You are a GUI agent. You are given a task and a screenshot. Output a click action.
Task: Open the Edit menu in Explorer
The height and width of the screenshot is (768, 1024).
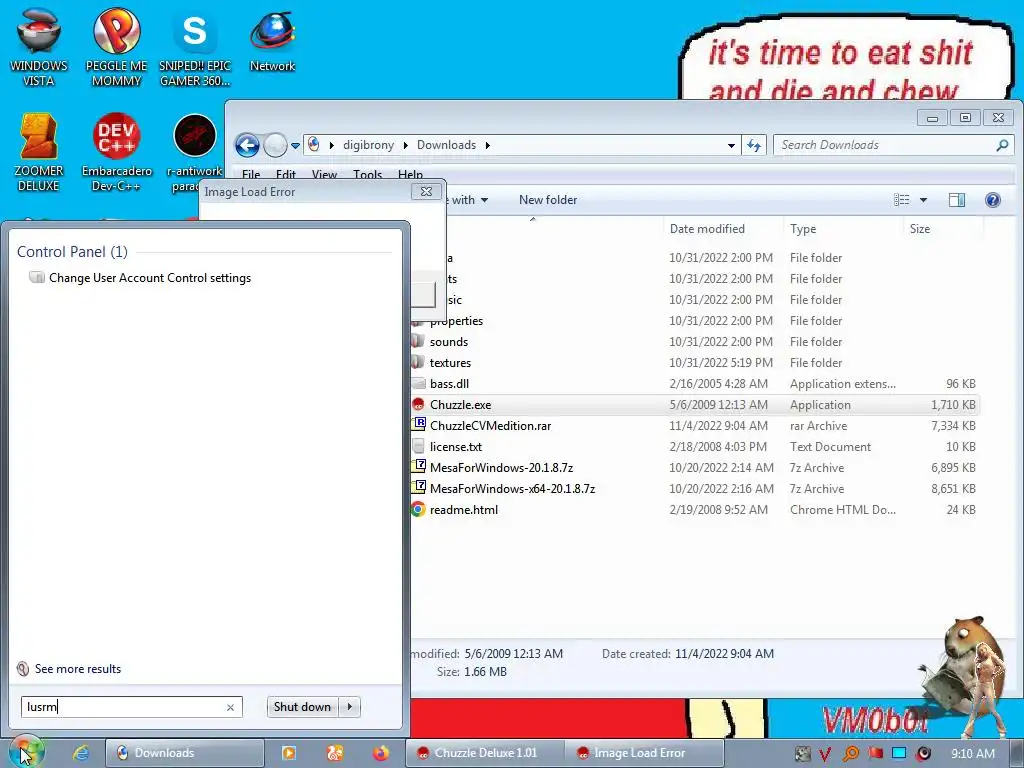(x=285, y=174)
